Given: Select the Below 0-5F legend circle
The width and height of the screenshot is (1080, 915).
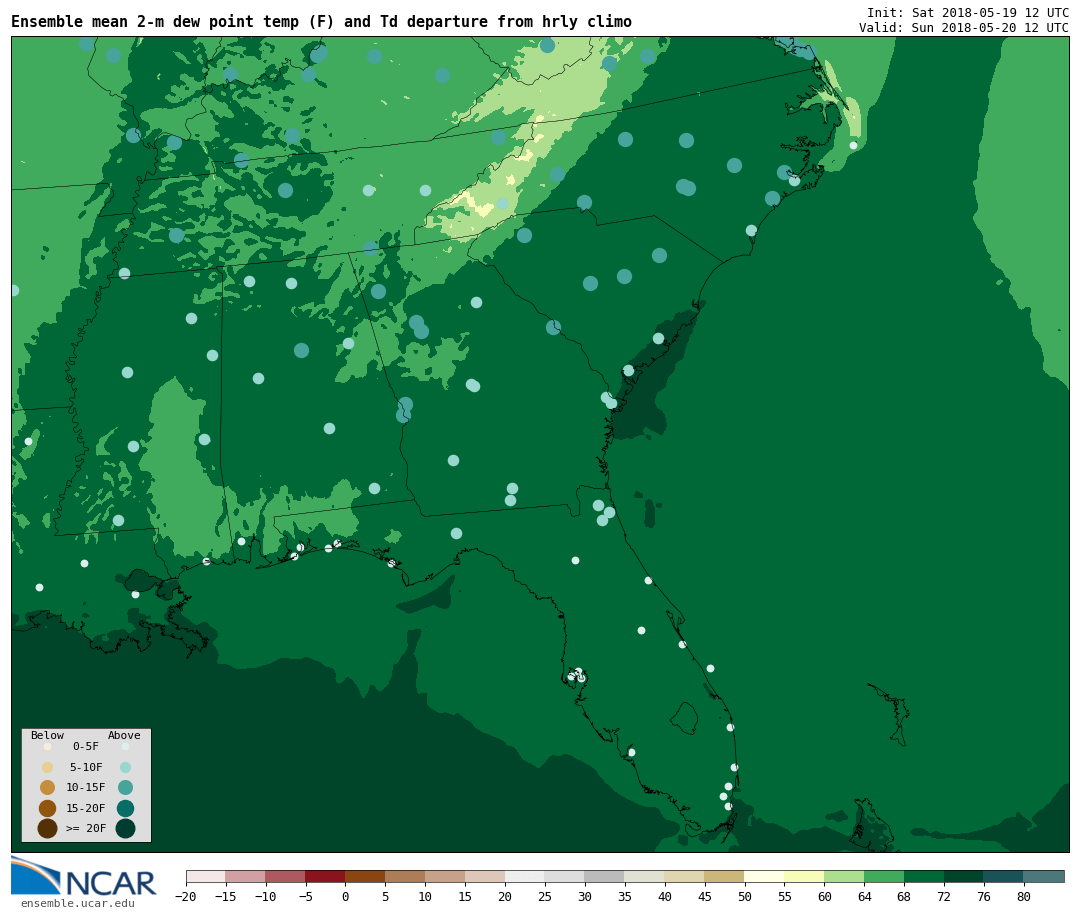Looking at the screenshot, I should pos(48,746).
